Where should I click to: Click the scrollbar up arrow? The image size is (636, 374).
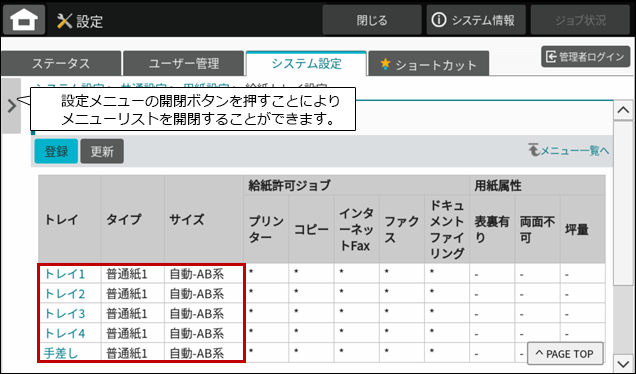[623, 110]
